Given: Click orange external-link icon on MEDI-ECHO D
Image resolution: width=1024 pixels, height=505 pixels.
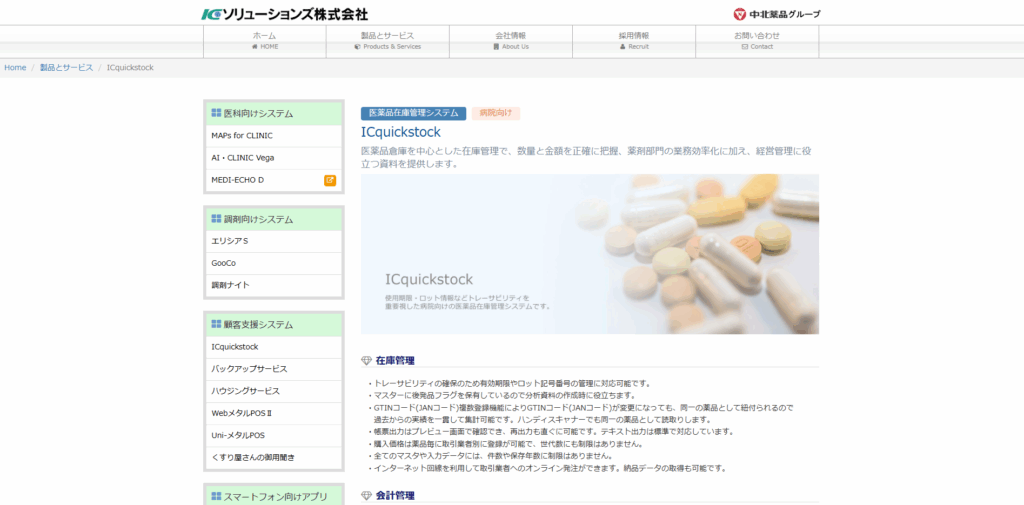Looking at the screenshot, I should [330, 180].
